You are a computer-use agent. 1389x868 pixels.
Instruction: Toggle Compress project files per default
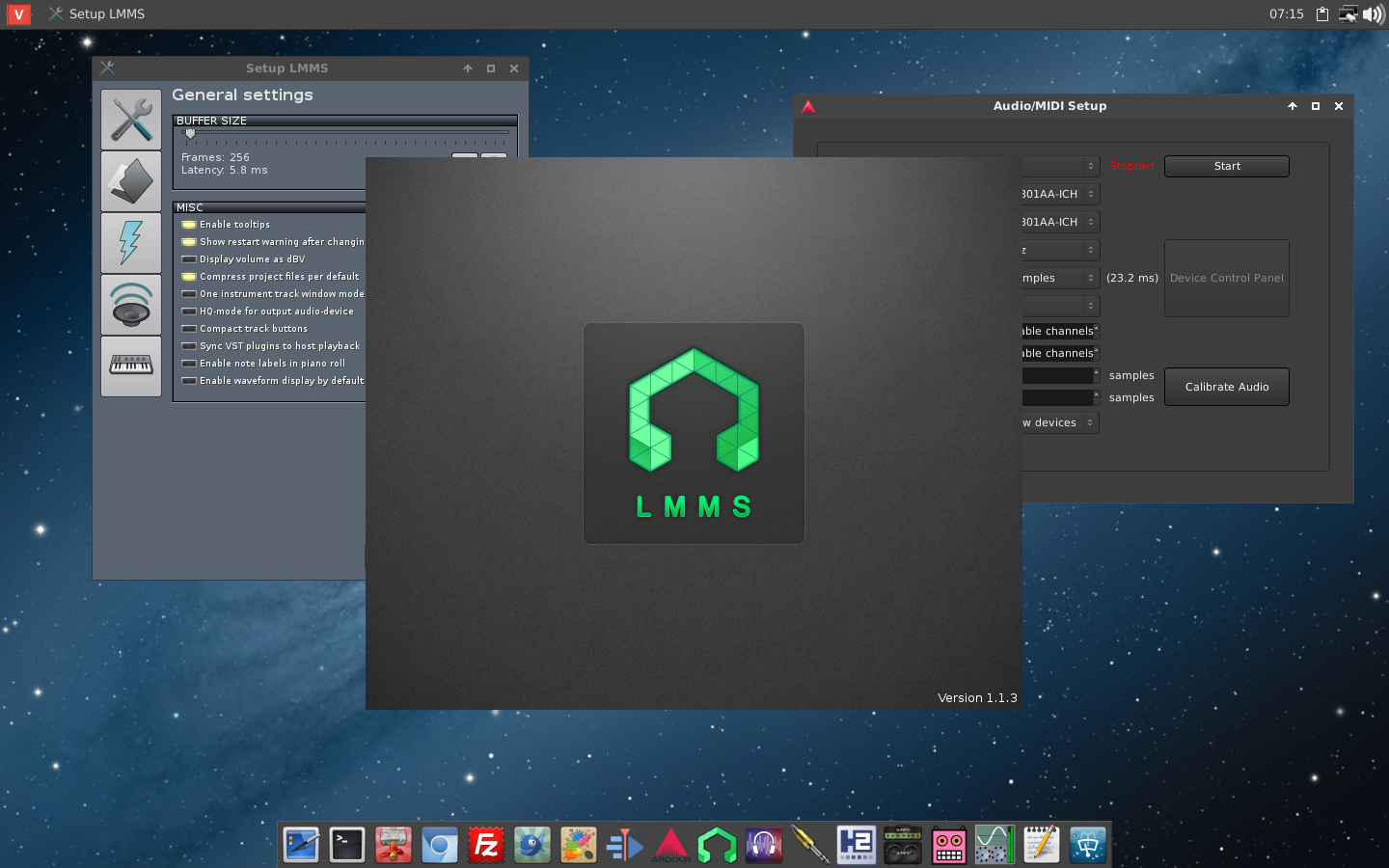(189, 277)
